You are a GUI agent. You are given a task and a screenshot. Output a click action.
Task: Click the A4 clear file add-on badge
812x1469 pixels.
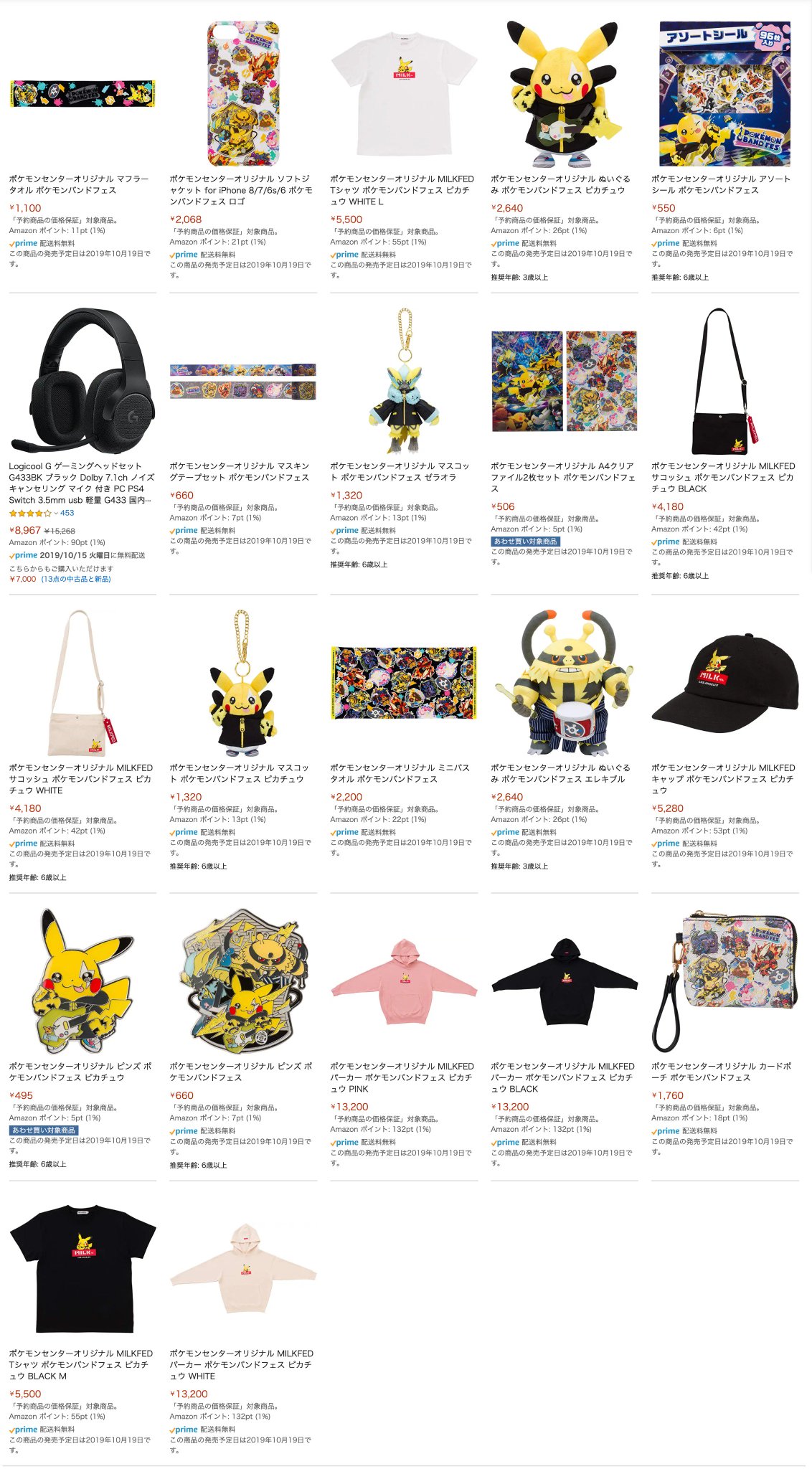coord(525,542)
